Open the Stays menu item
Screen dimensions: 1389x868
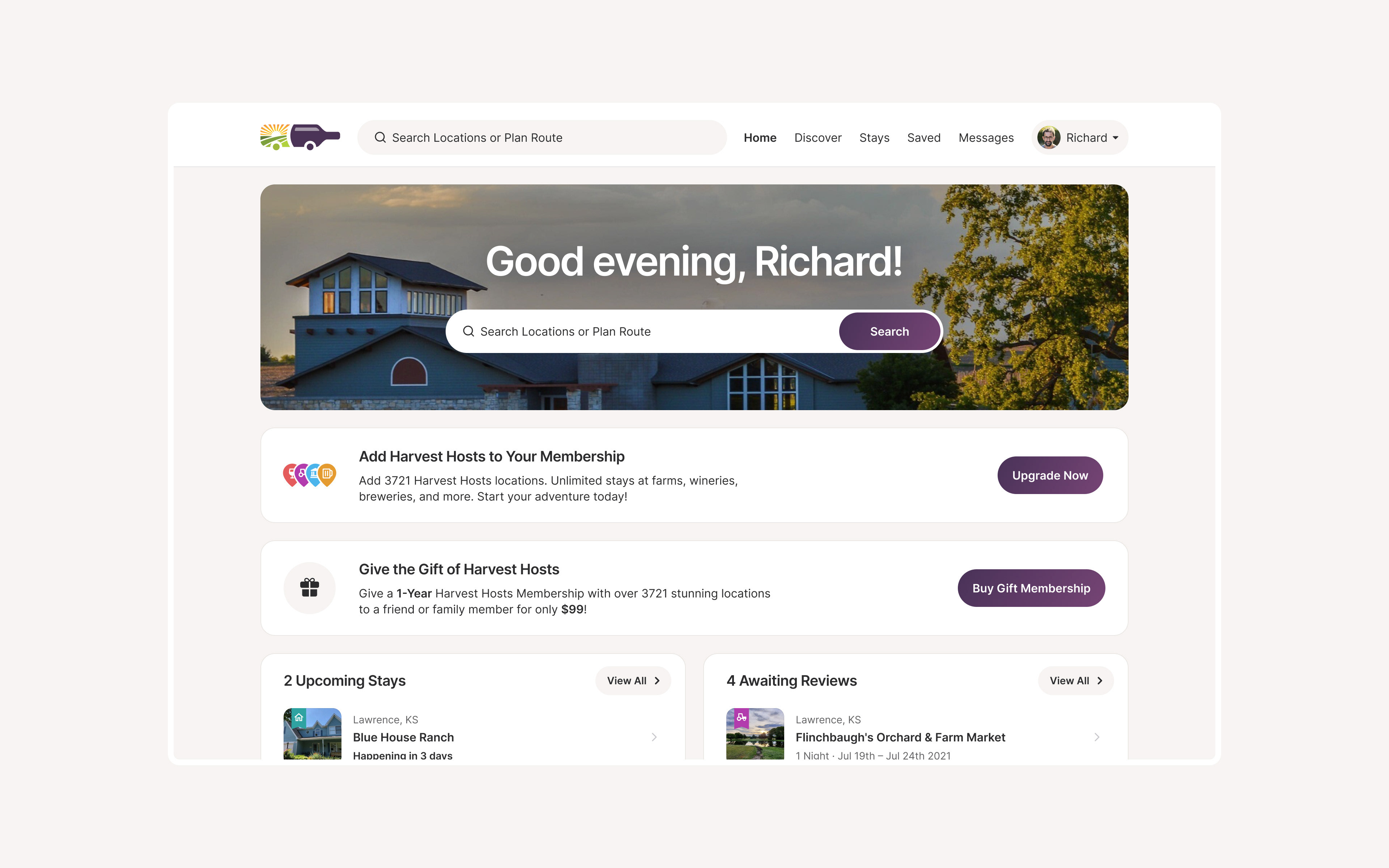(x=874, y=138)
